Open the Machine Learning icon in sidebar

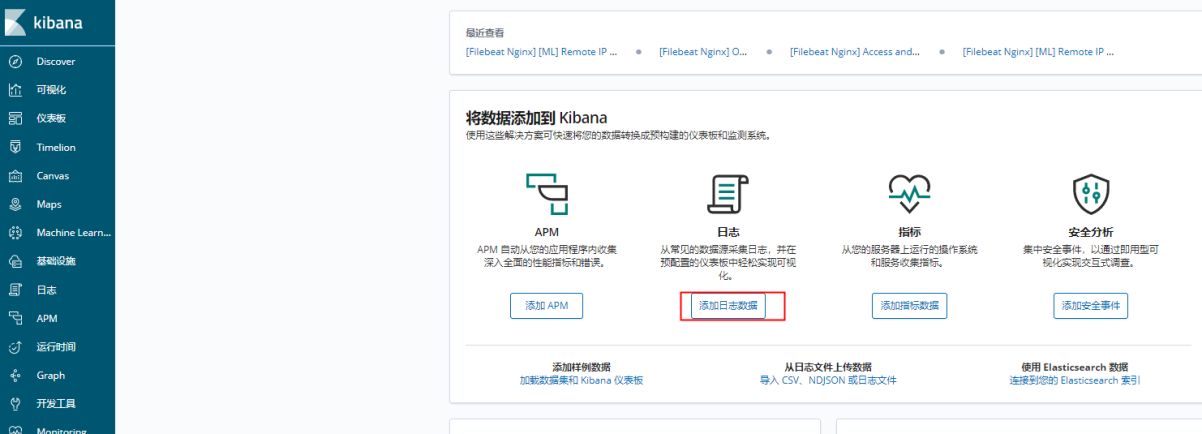click(15, 233)
